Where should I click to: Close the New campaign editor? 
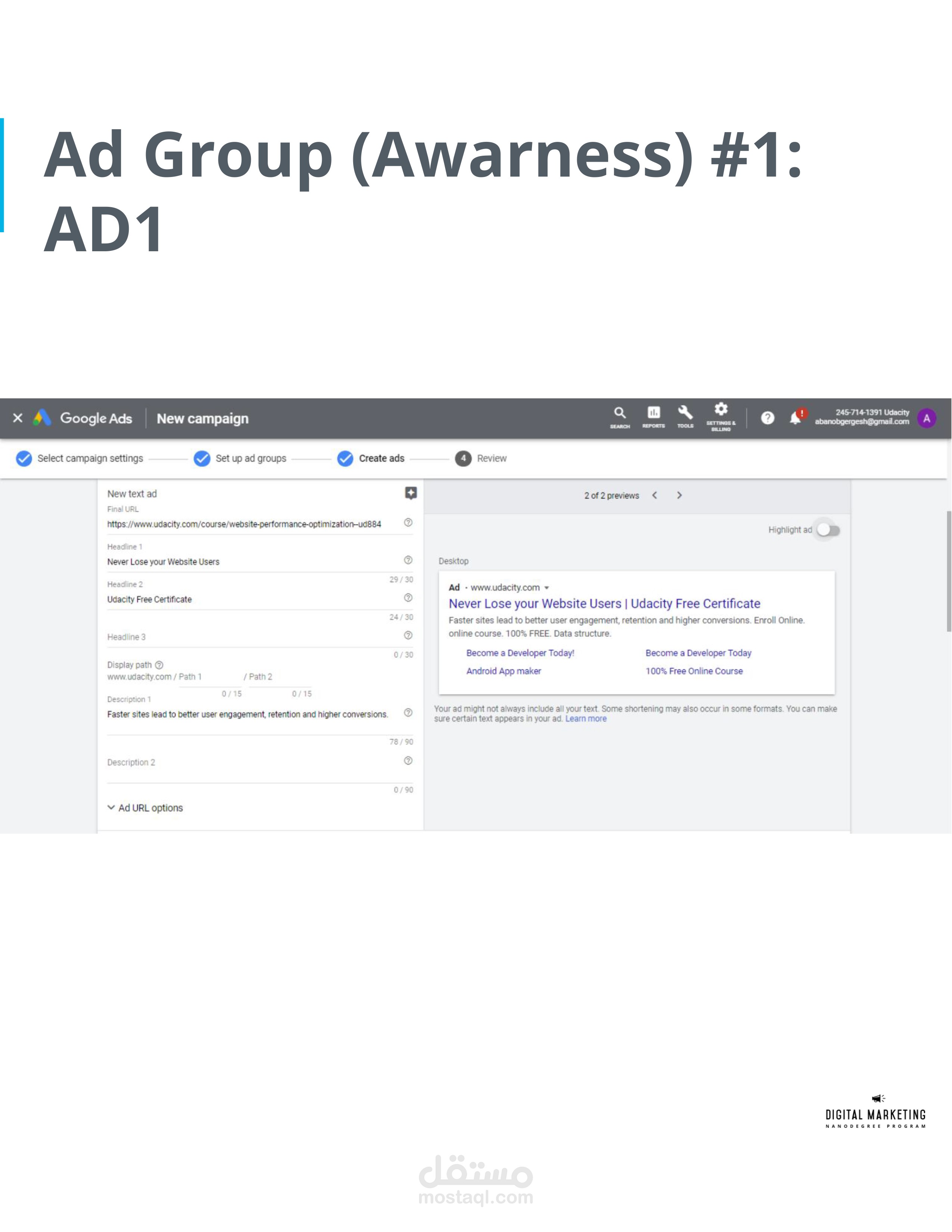coord(18,418)
